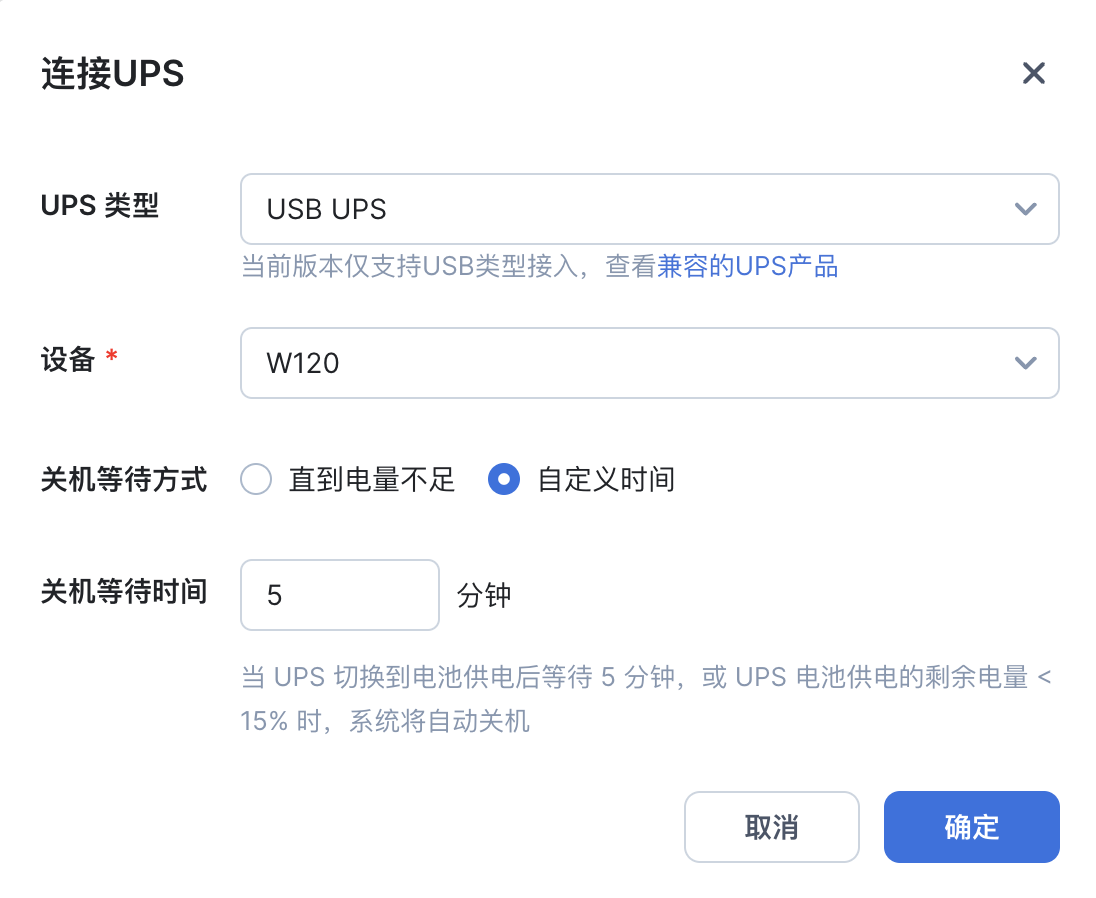Change the selected device W120
The width and height of the screenshot is (1096, 898).
650,363
